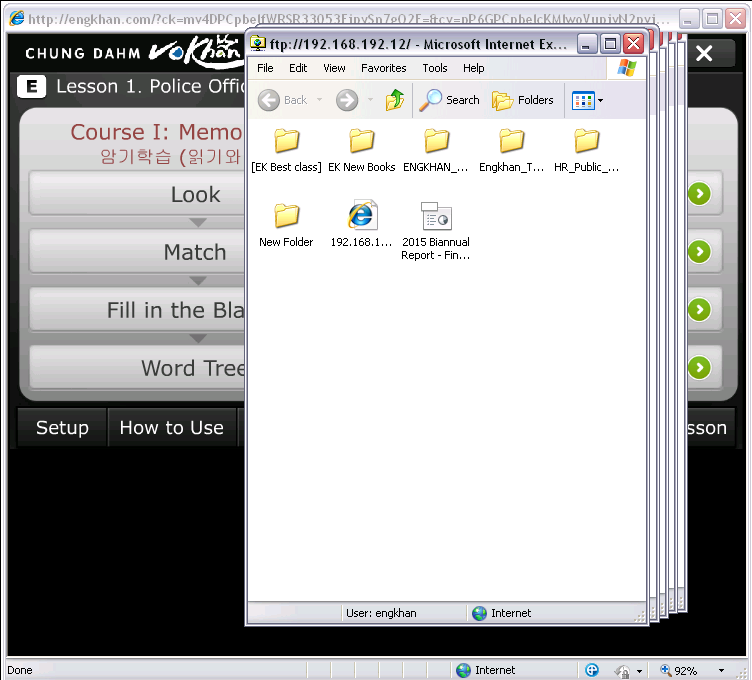
Task: Select the 192.168.1... Internet shortcut file
Action: coord(362,224)
